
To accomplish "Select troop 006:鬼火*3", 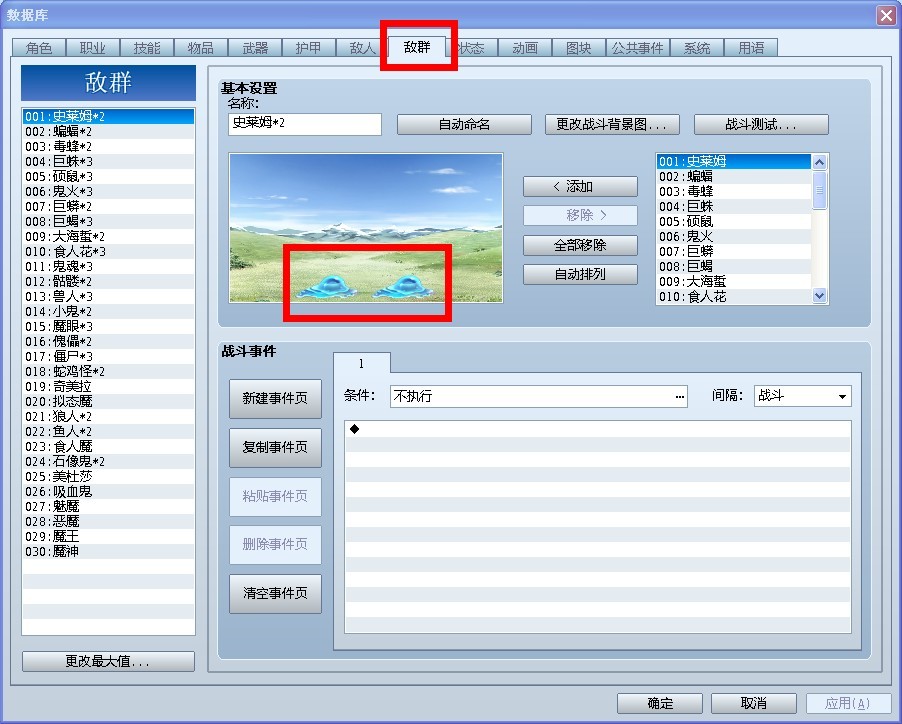I will coord(108,191).
